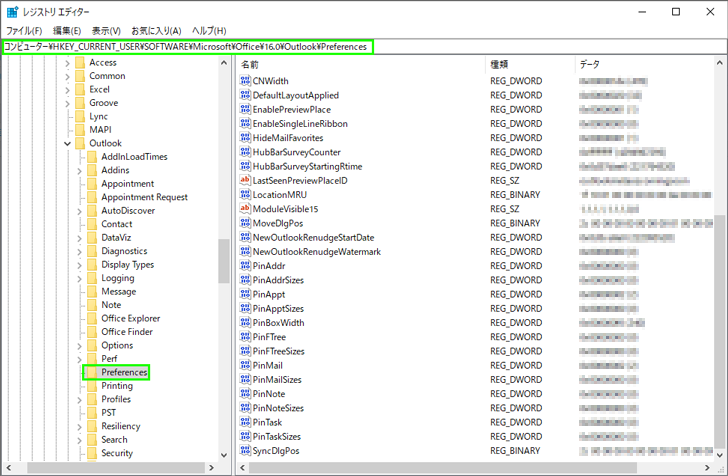Open the ファイル(F) menu
This screenshot has height=476, width=728.
[24, 31]
